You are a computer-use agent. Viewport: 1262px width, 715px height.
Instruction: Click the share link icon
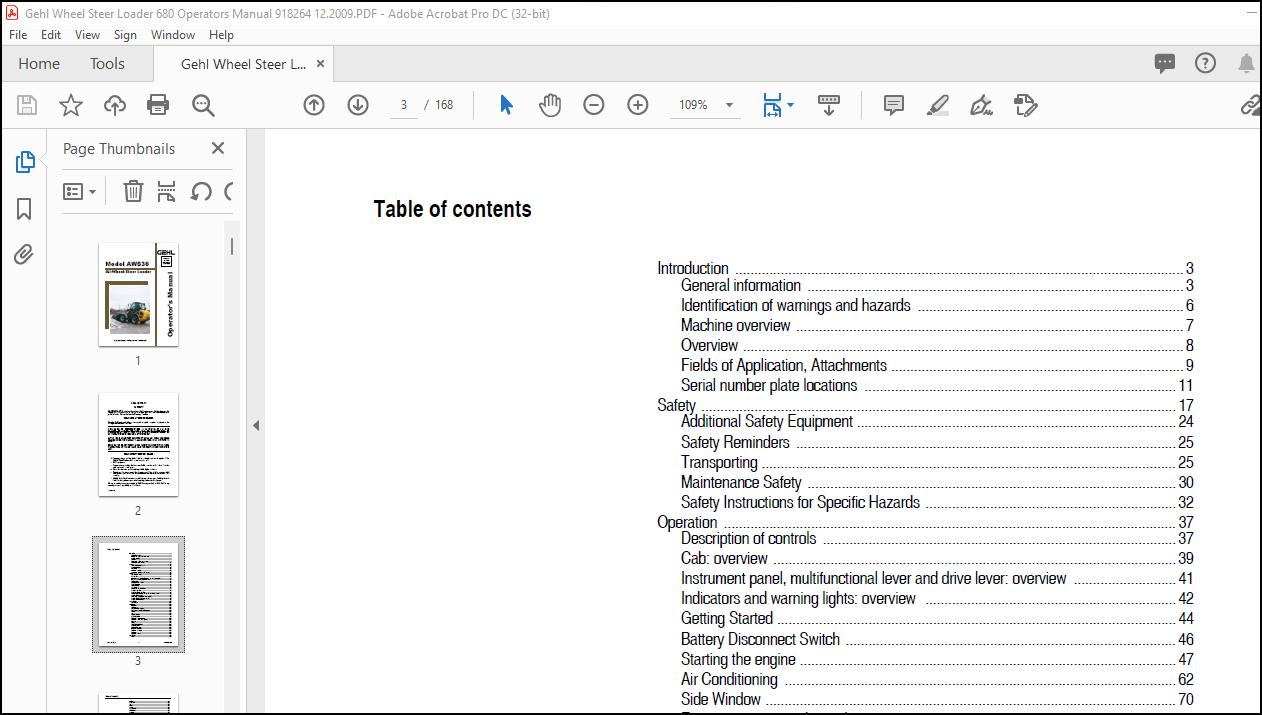pyautogui.click(x=1250, y=105)
